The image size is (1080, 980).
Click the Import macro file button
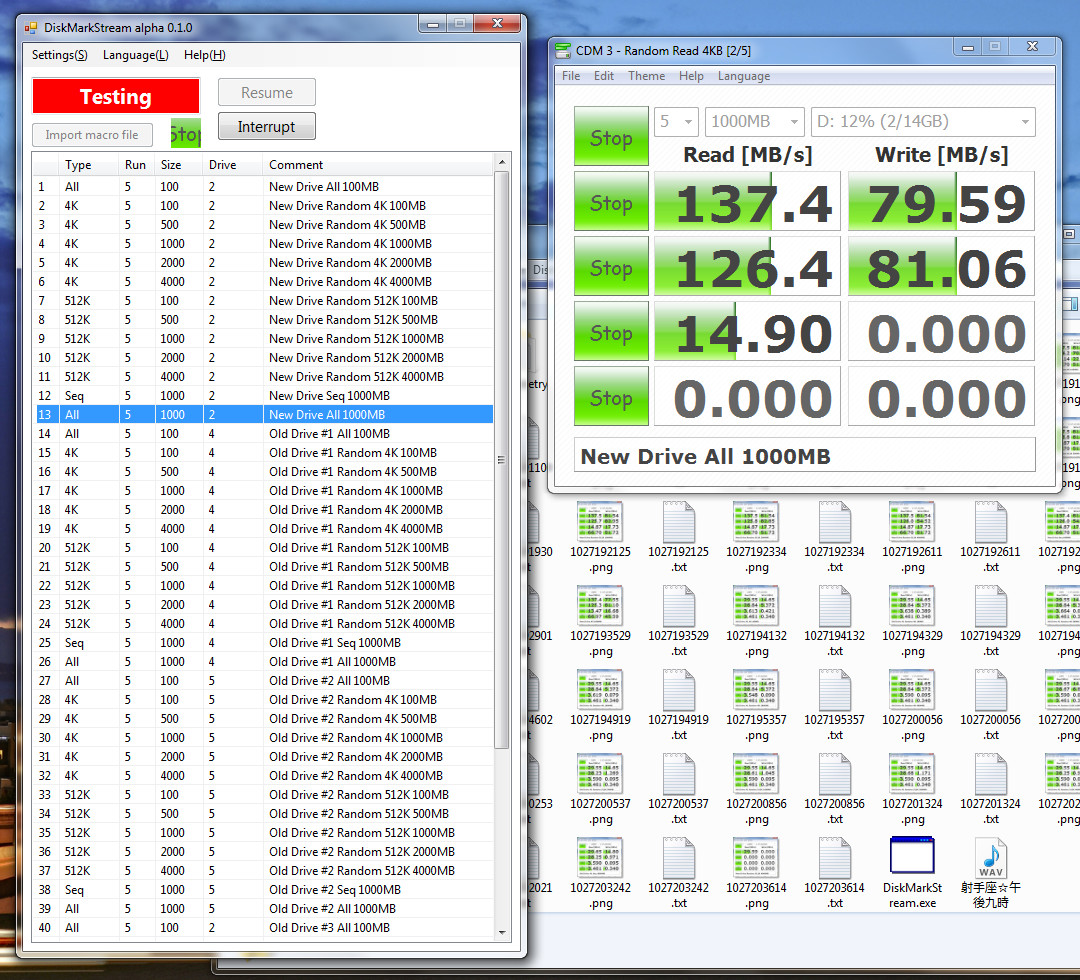pos(92,135)
